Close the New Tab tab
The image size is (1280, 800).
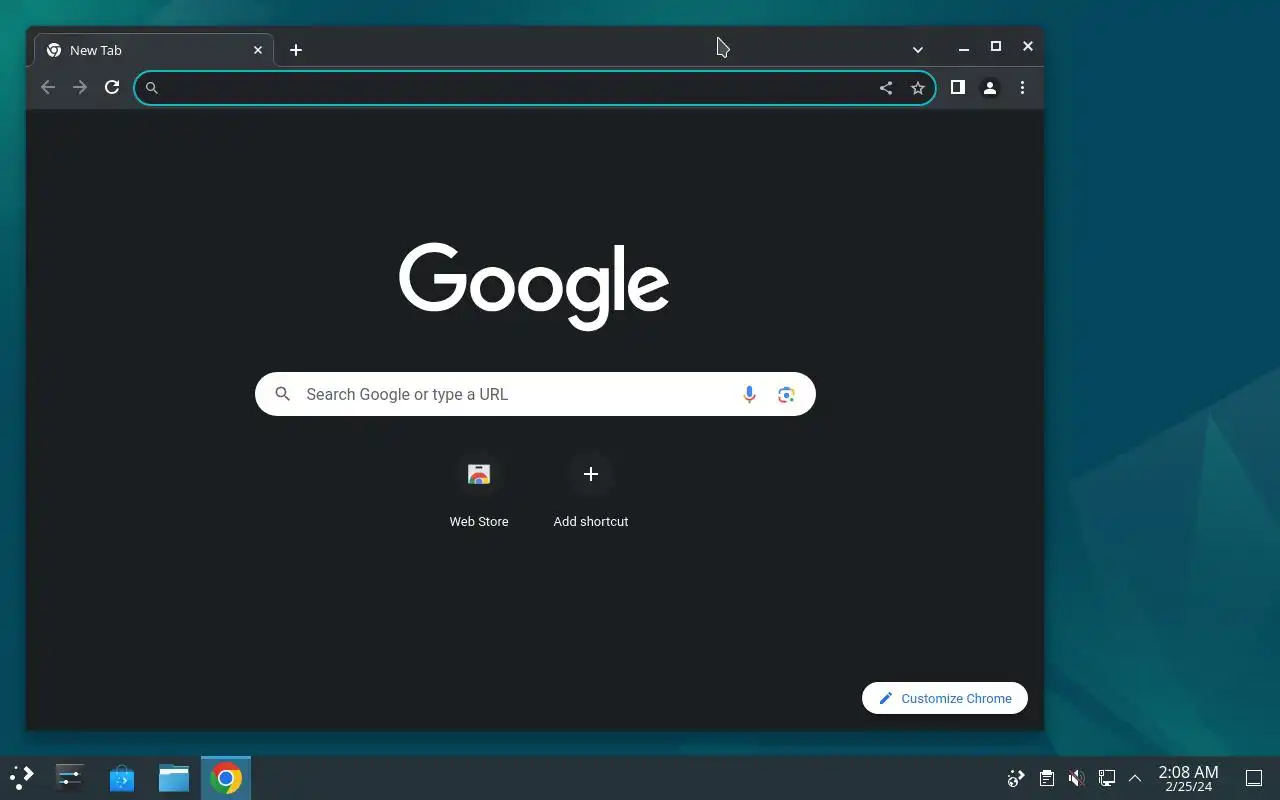tap(258, 50)
